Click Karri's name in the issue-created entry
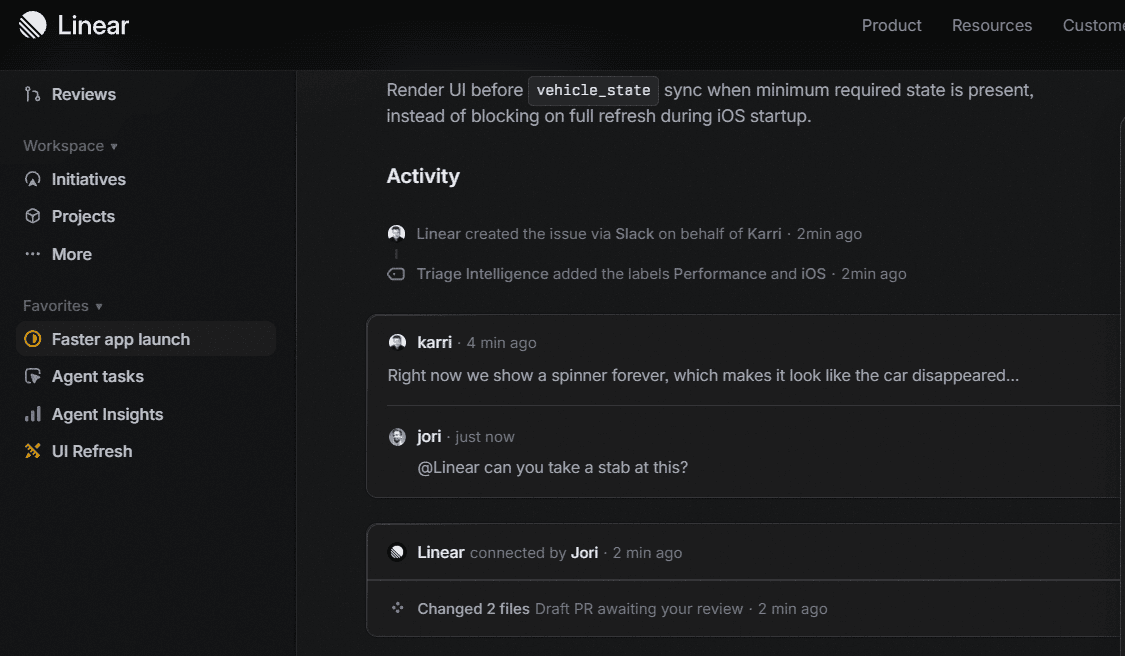Viewport: 1125px width, 656px height. click(764, 234)
